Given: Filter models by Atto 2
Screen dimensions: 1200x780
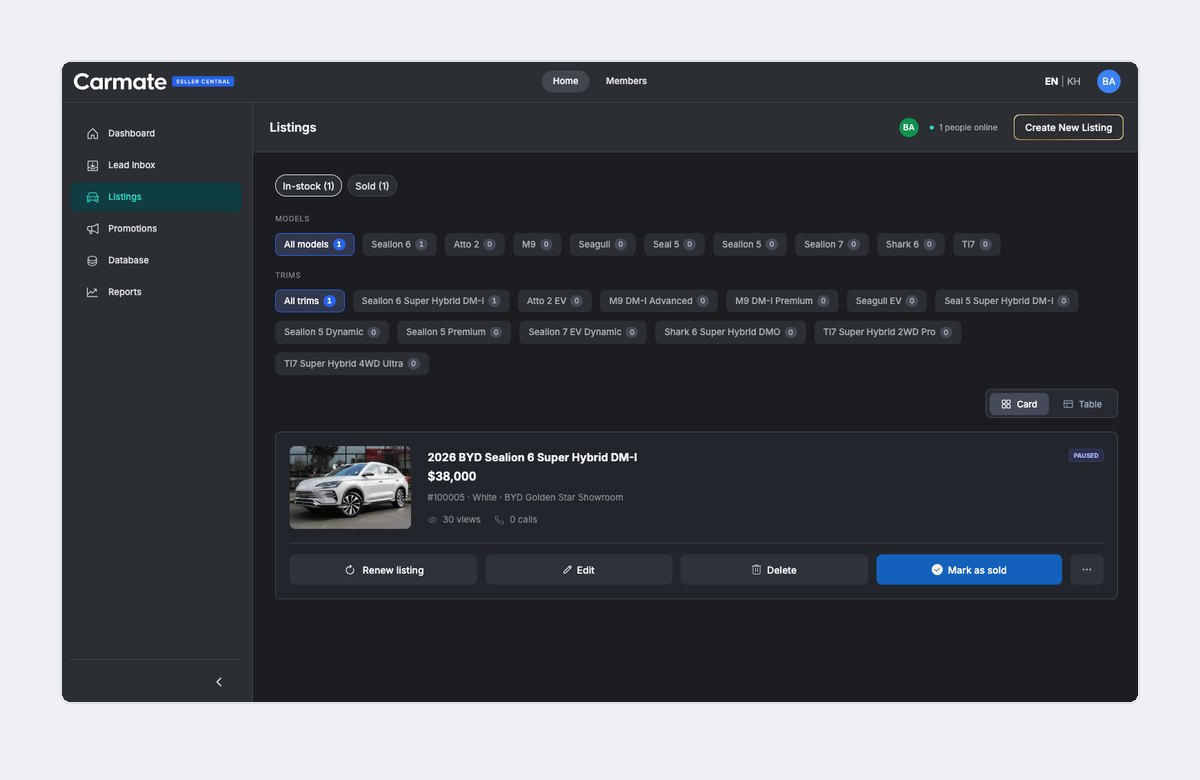Looking at the screenshot, I should coord(475,244).
